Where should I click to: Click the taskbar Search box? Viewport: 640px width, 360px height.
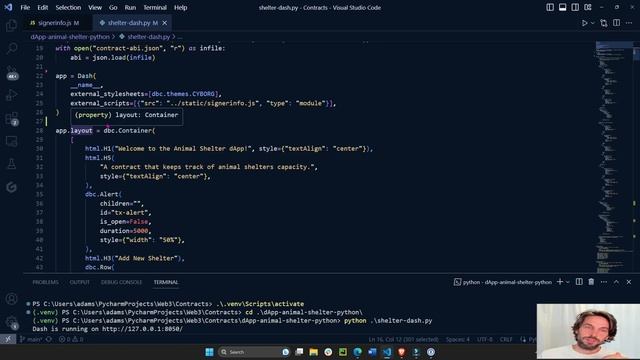(x=254, y=352)
